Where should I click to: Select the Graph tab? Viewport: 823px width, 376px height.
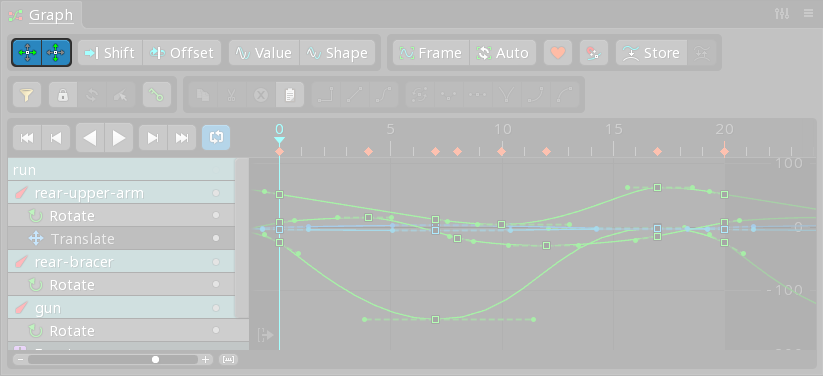point(51,15)
